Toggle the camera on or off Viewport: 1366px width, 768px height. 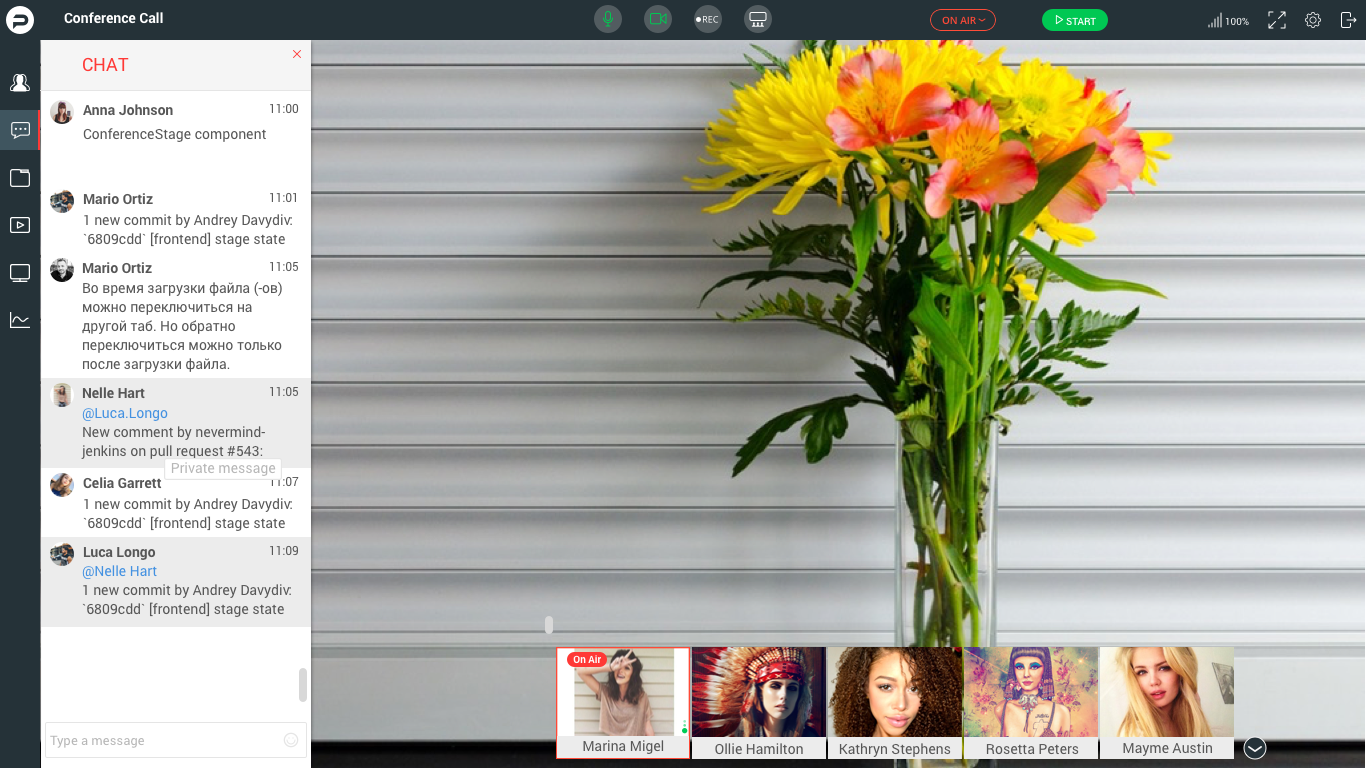[657, 20]
